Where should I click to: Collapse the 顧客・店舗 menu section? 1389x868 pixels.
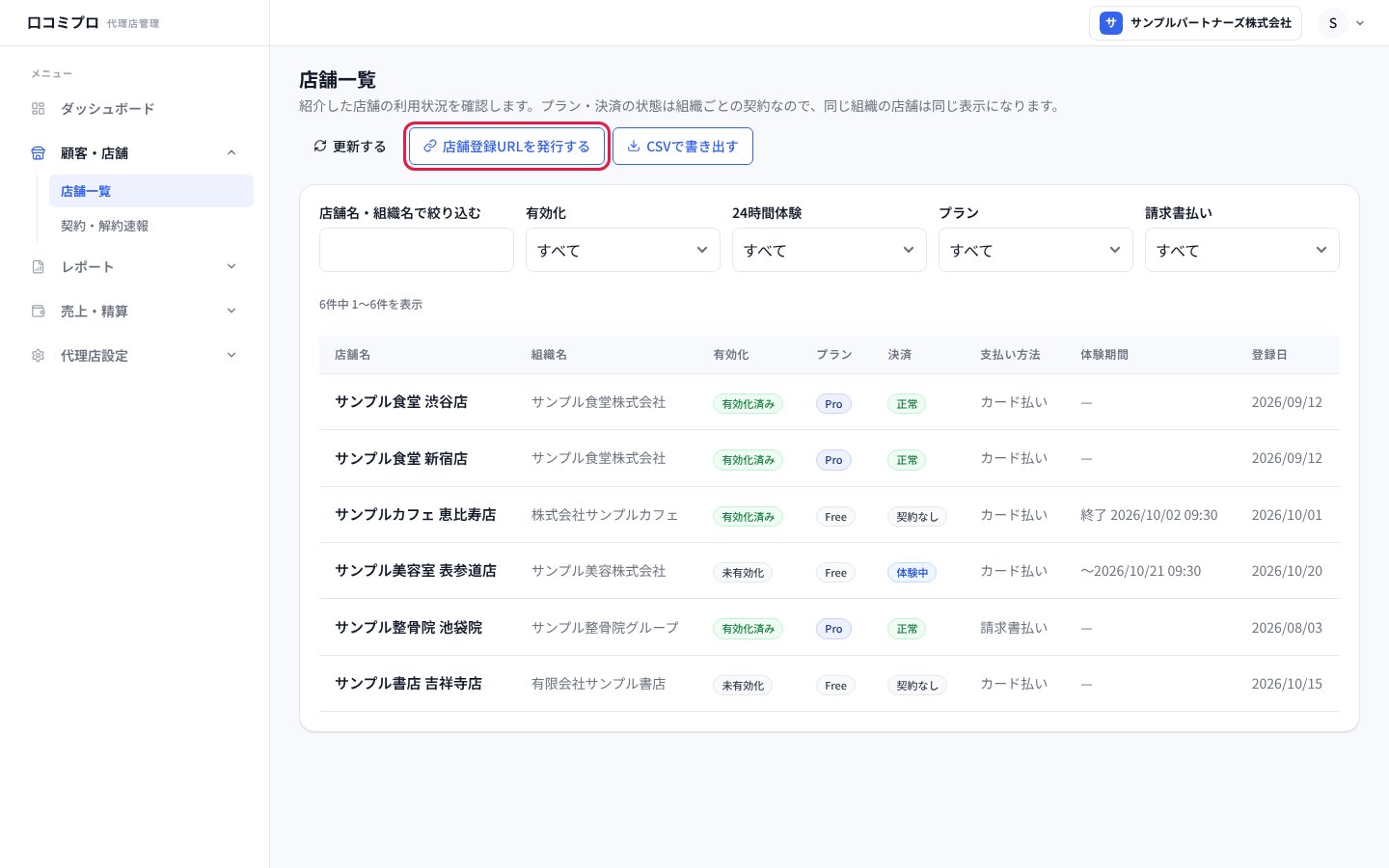pos(231,153)
